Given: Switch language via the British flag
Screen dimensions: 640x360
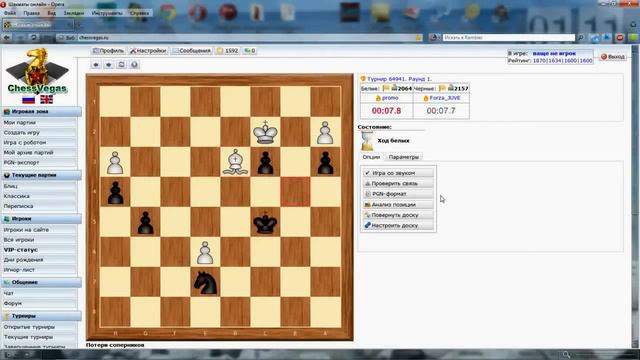Looking at the screenshot, I should (46, 99).
